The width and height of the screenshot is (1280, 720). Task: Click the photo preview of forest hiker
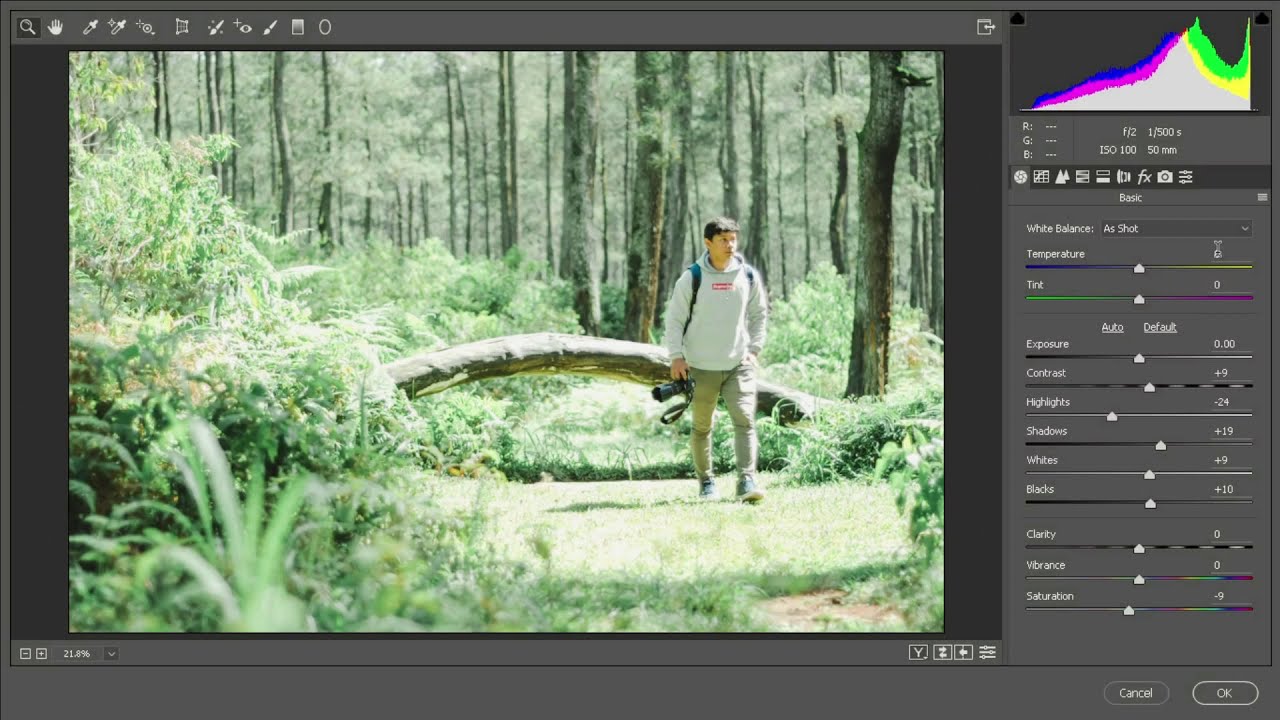pos(506,342)
